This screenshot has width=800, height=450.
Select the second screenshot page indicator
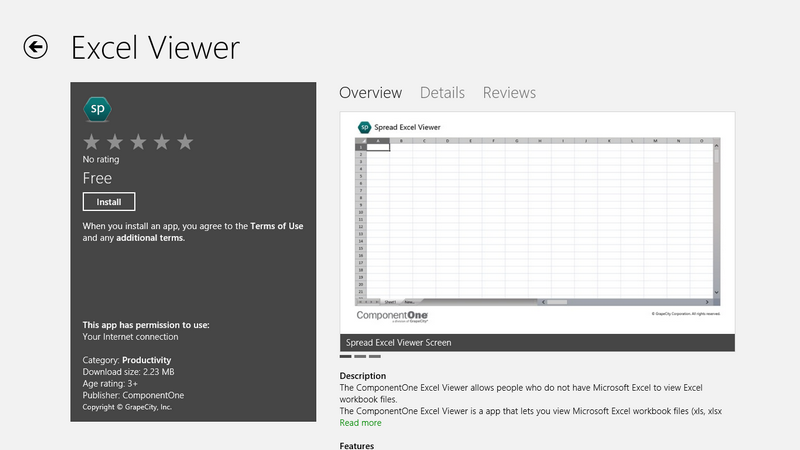point(360,356)
